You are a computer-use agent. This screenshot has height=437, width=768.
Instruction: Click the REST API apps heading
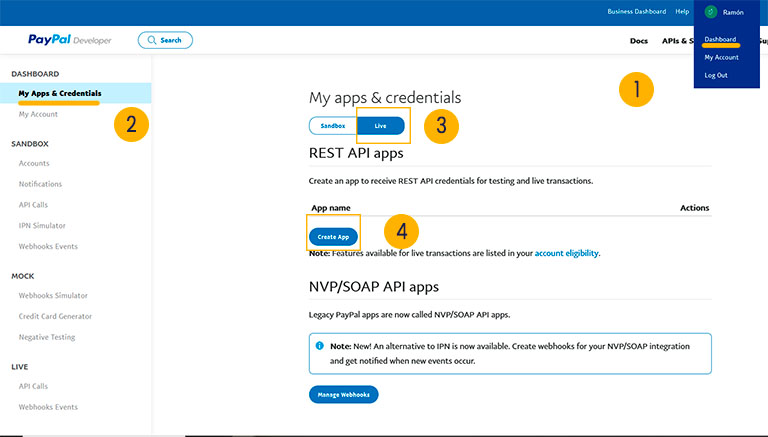point(356,153)
